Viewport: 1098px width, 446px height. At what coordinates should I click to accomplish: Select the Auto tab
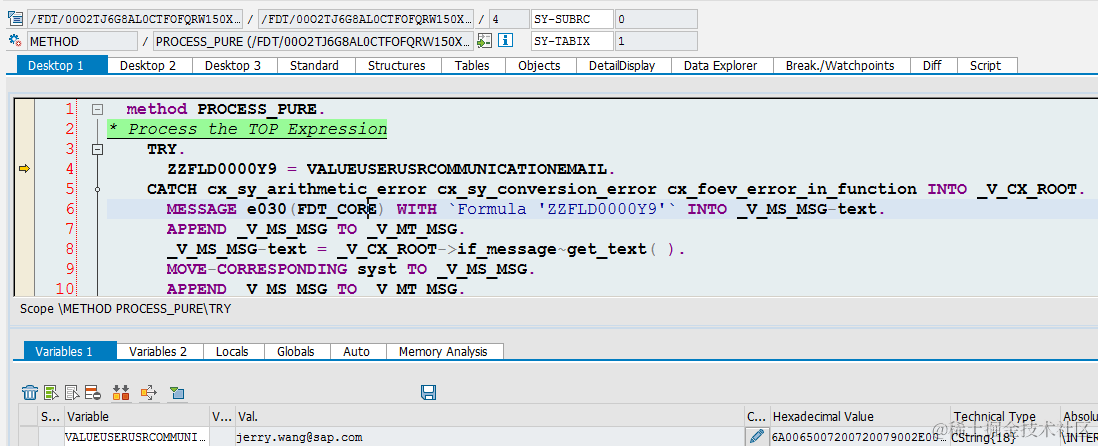356,351
